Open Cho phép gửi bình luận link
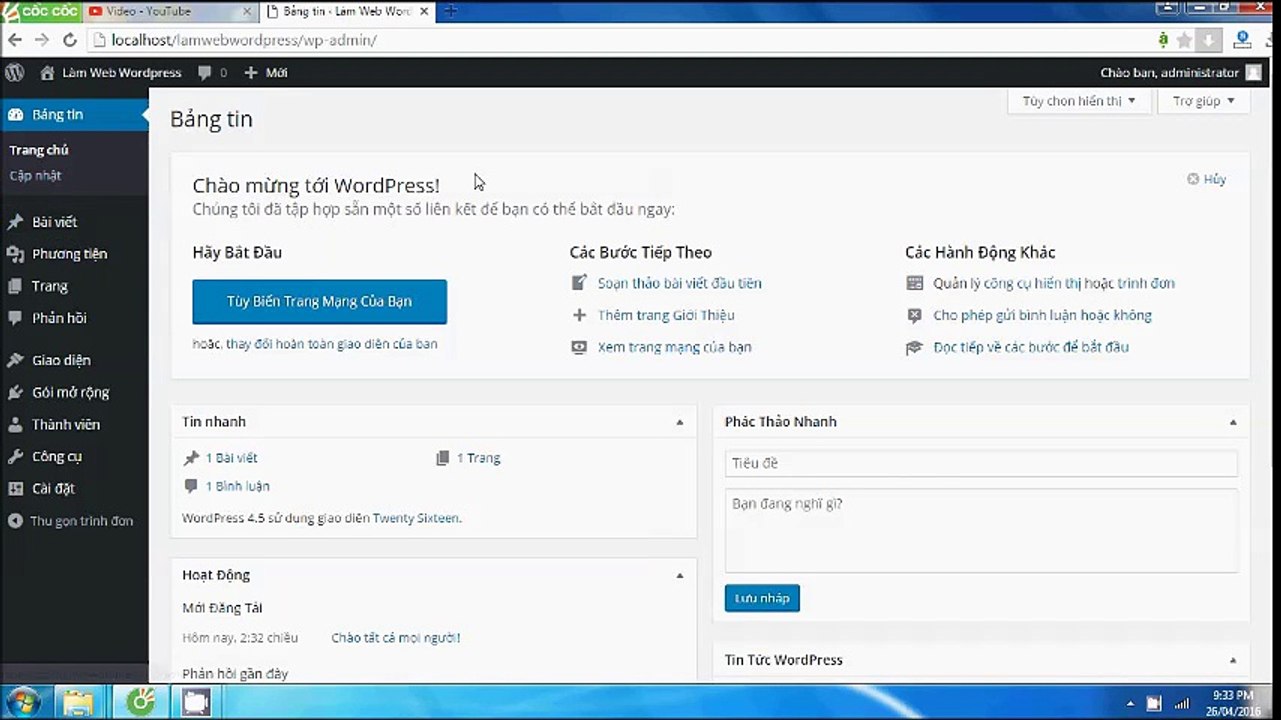This screenshot has width=1281, height=720. tap(1042, 315)
